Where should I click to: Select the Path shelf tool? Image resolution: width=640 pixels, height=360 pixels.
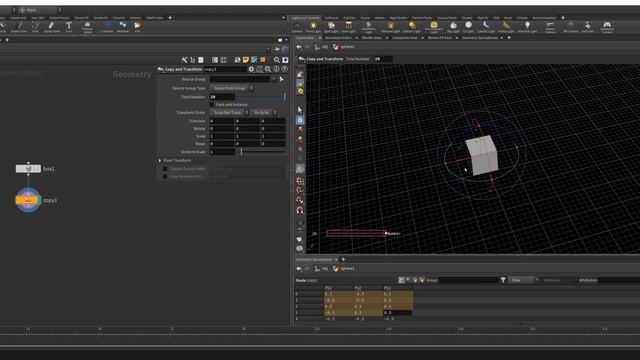pos(36,27)
